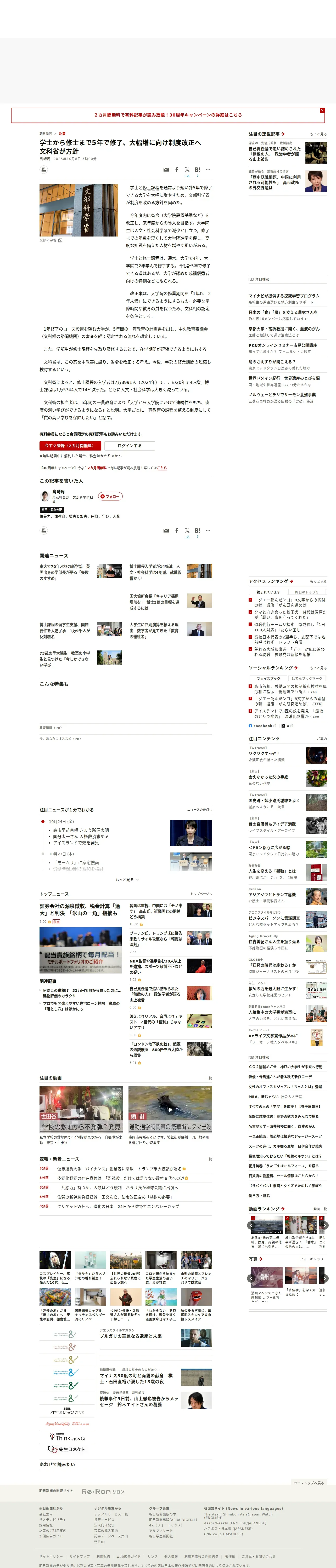Image resolution: width=336 pixels, height=1568 pixels.
Task: Open breaking news about バイナンス創業者
Action: (120, 1169)
